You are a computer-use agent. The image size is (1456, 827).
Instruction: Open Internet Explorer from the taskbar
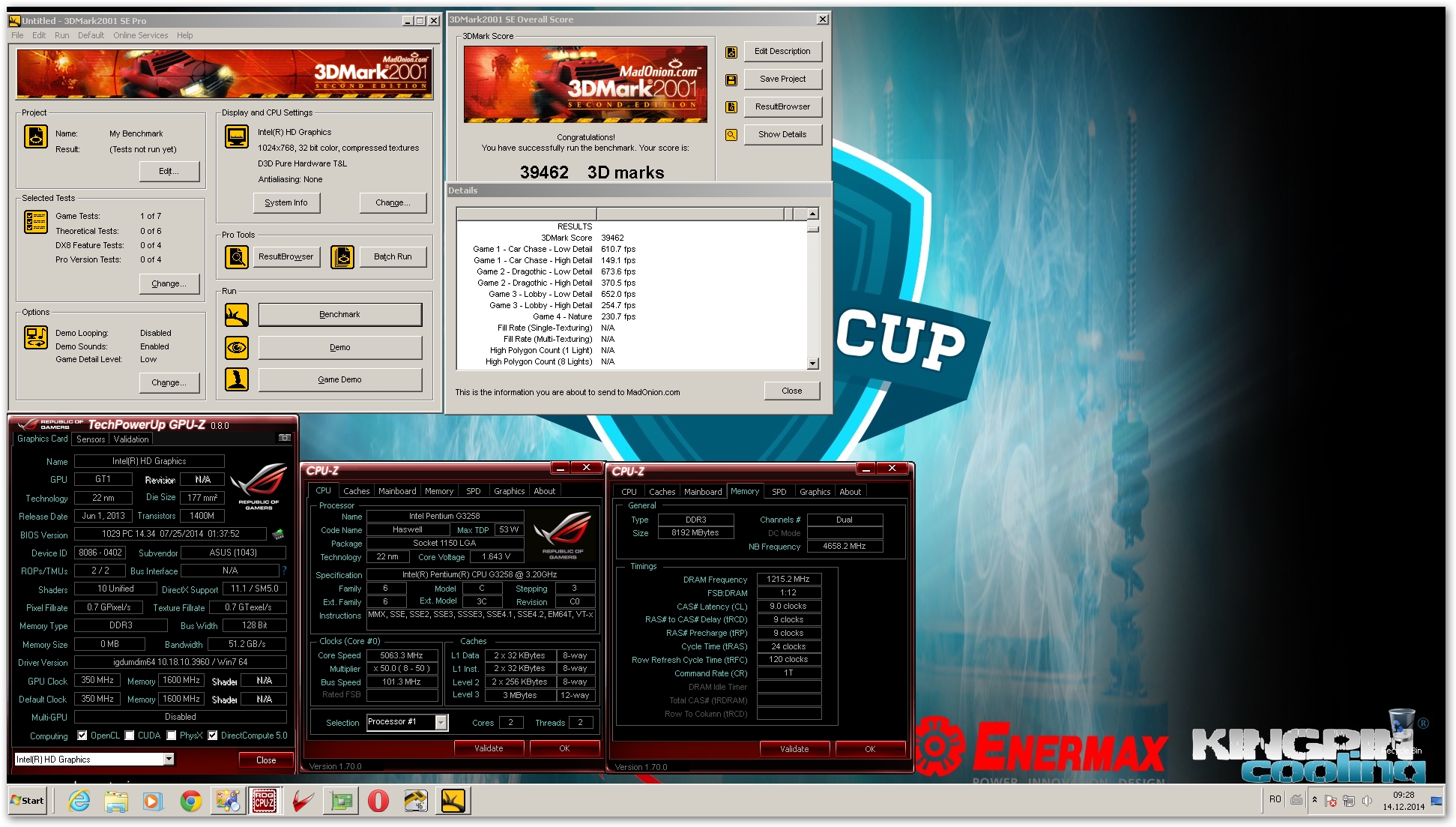point(79,801)
